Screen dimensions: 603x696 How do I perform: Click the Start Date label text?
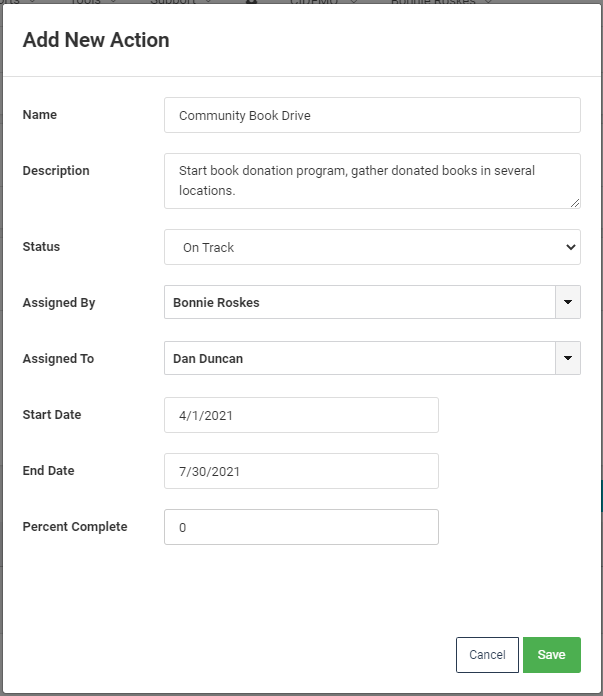(52, 415)
